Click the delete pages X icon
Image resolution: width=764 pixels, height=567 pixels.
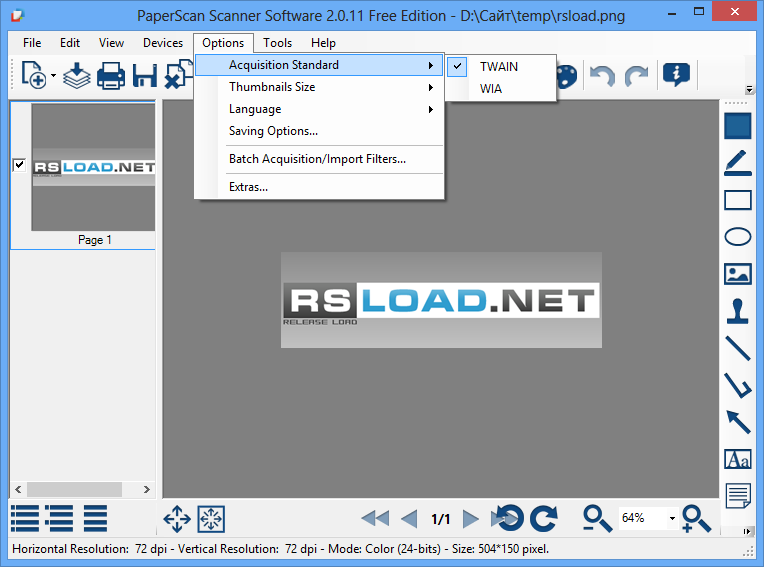pos(178,74)
